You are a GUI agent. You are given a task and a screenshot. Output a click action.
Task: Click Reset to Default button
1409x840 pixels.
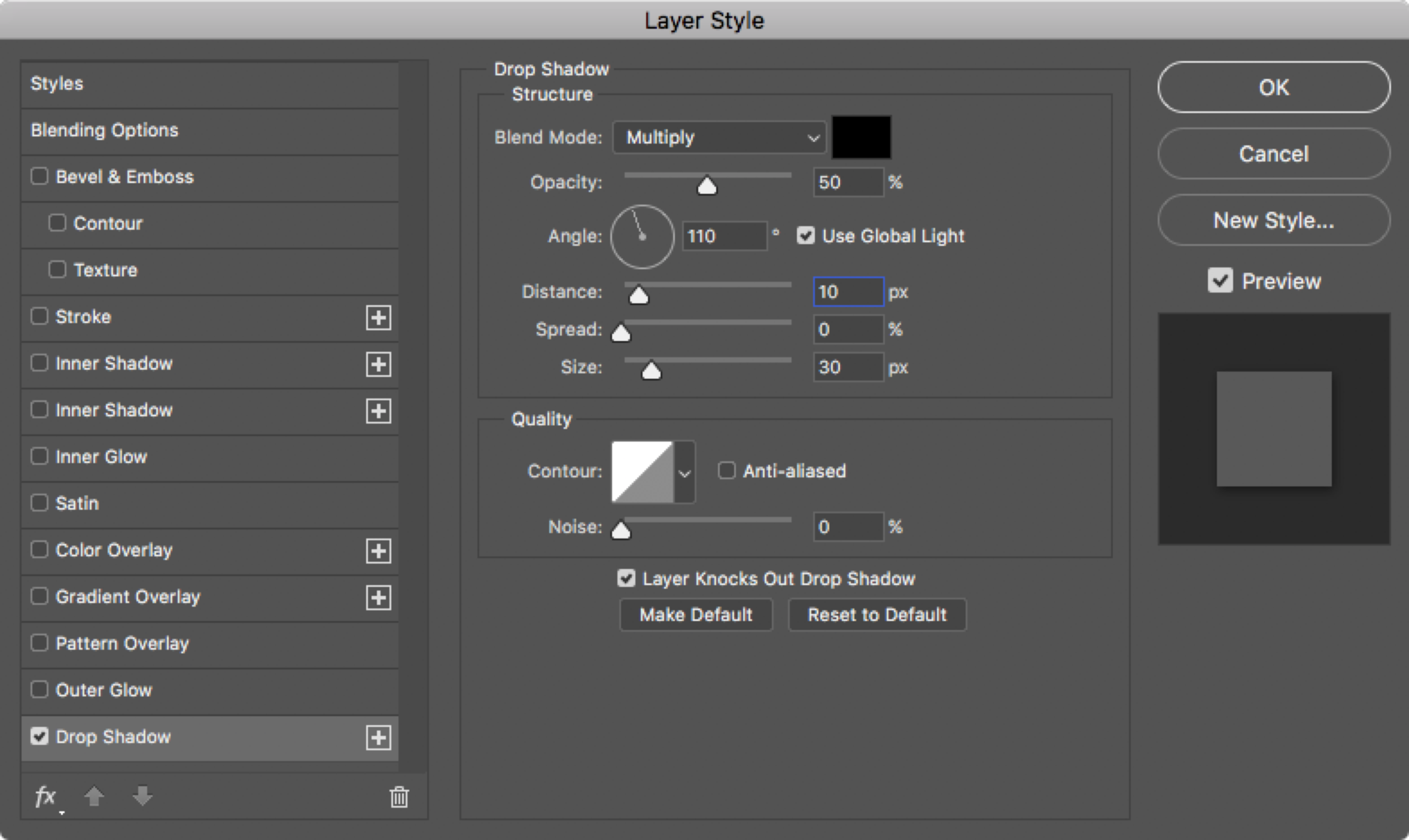coord(877,614)
